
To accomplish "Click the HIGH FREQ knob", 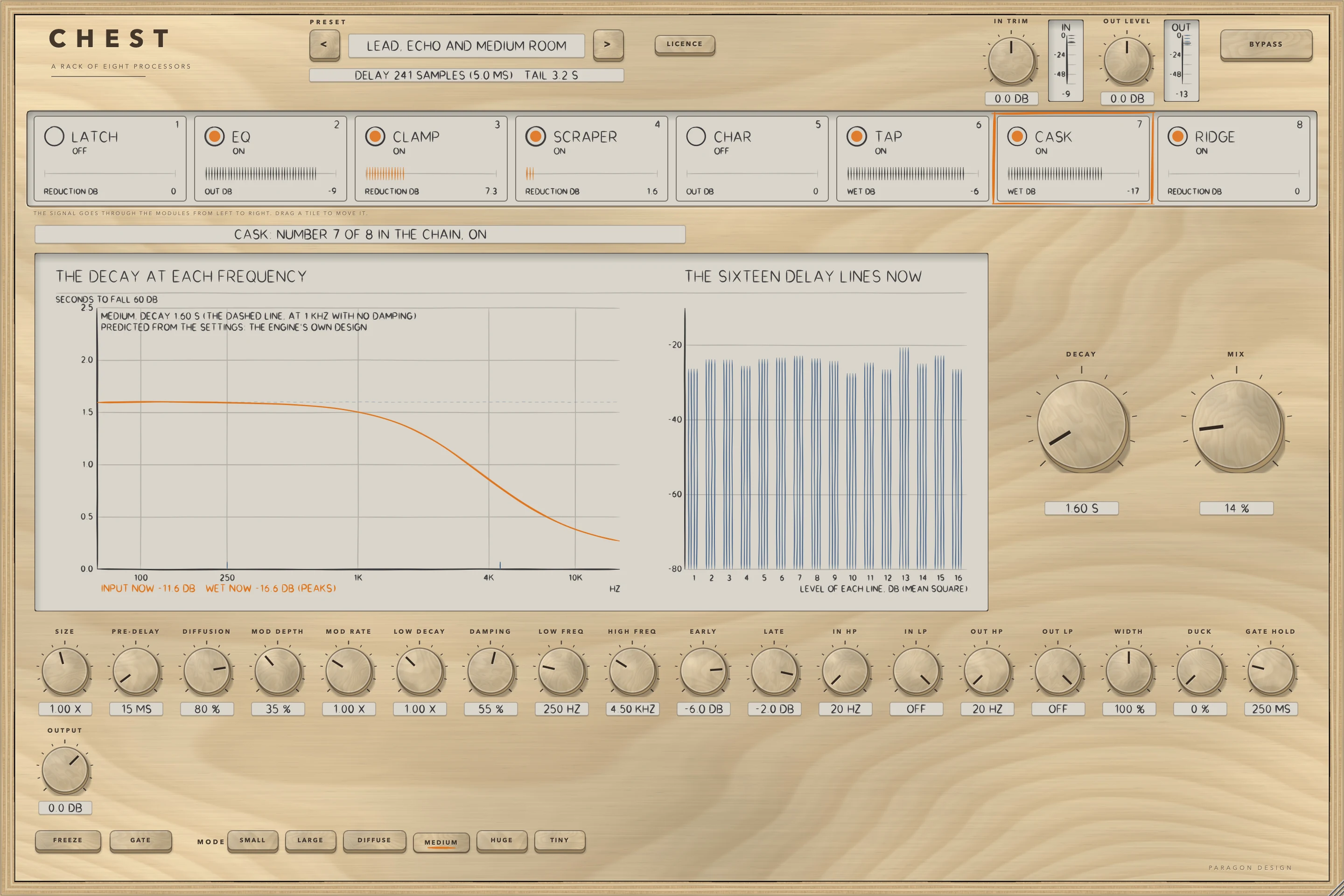I will (633, 671).
